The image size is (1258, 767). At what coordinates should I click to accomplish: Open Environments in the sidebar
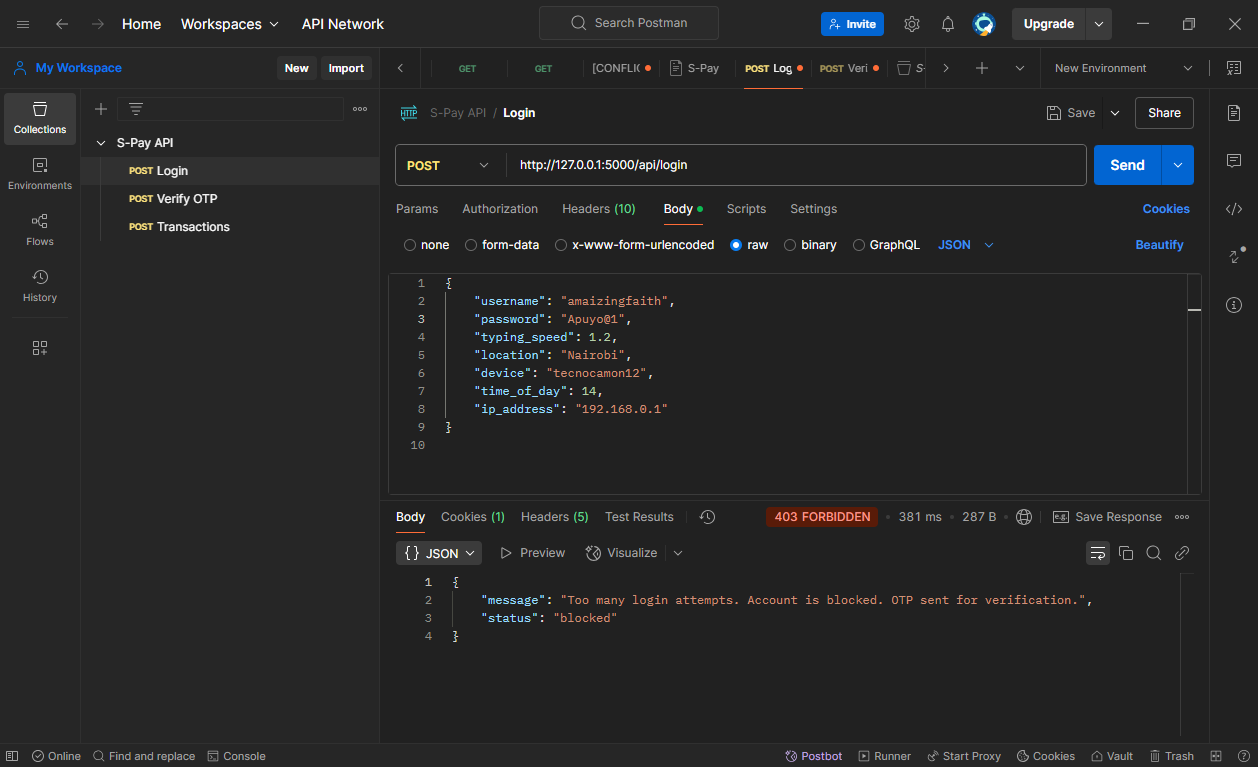40,175
